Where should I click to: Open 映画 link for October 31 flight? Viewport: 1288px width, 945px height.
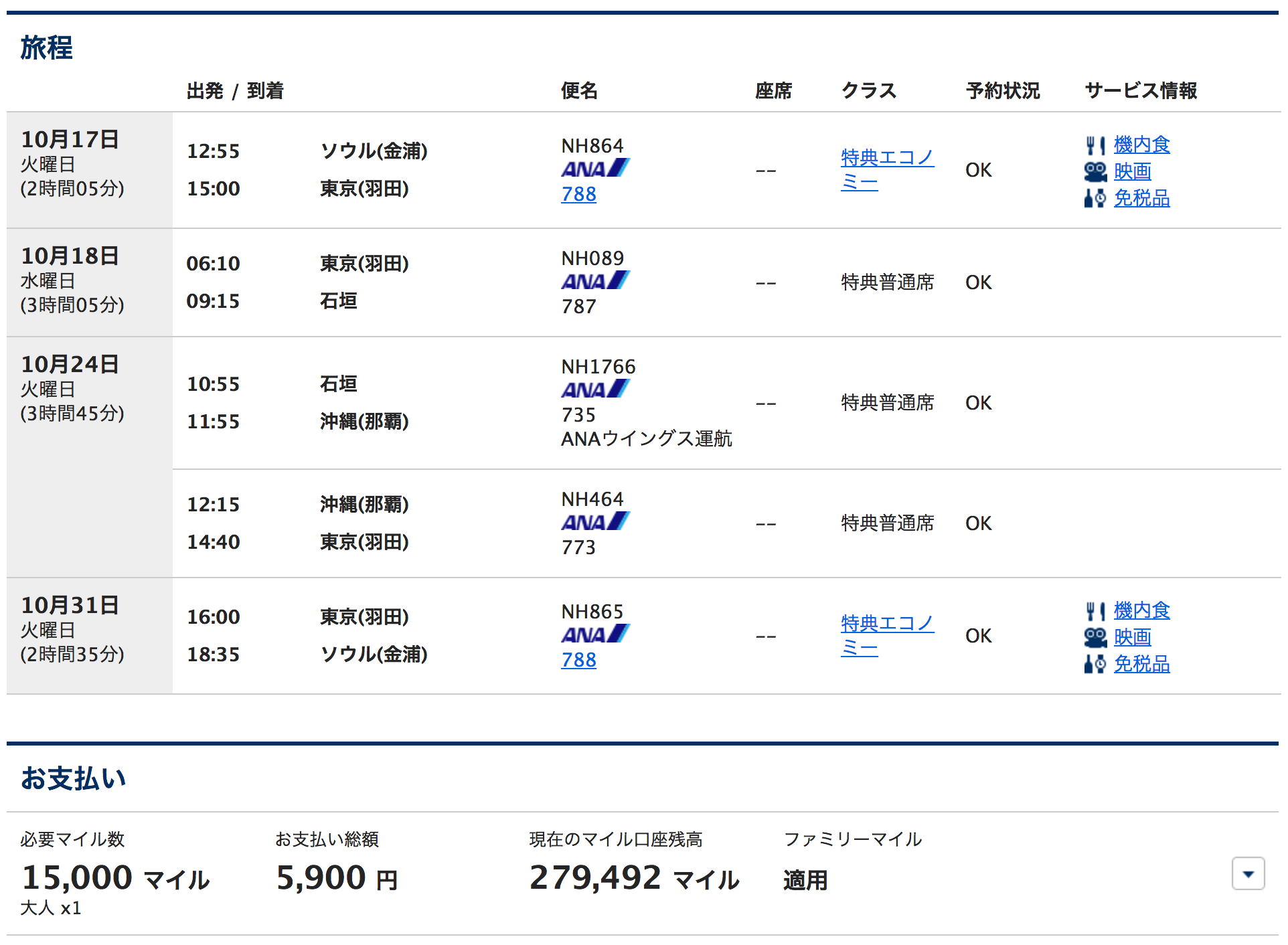tap(1132, 638)
